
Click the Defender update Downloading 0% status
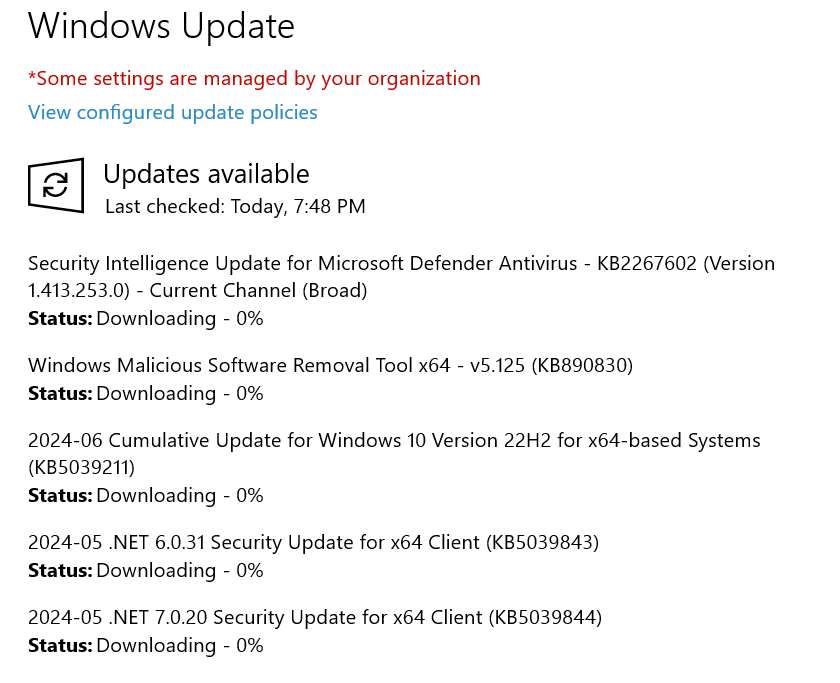pyautogui.click(x=146, y=318)
